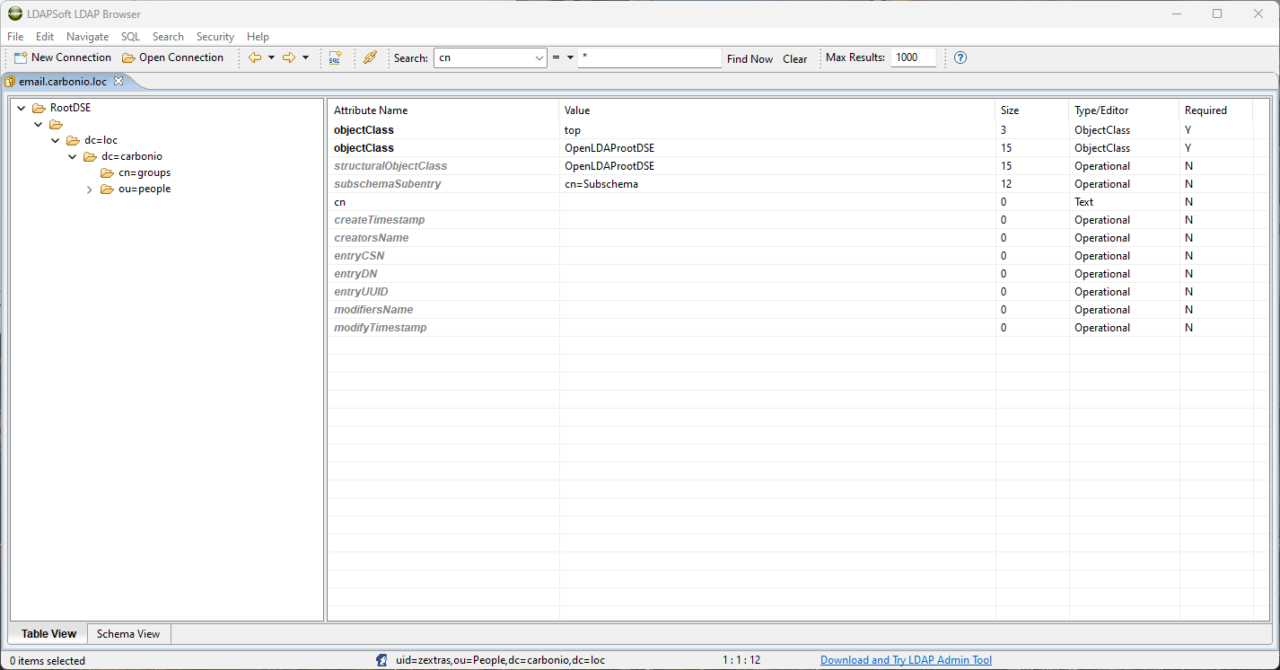
Task: Open the SQL query tool icon
Action: coord(335,58)
